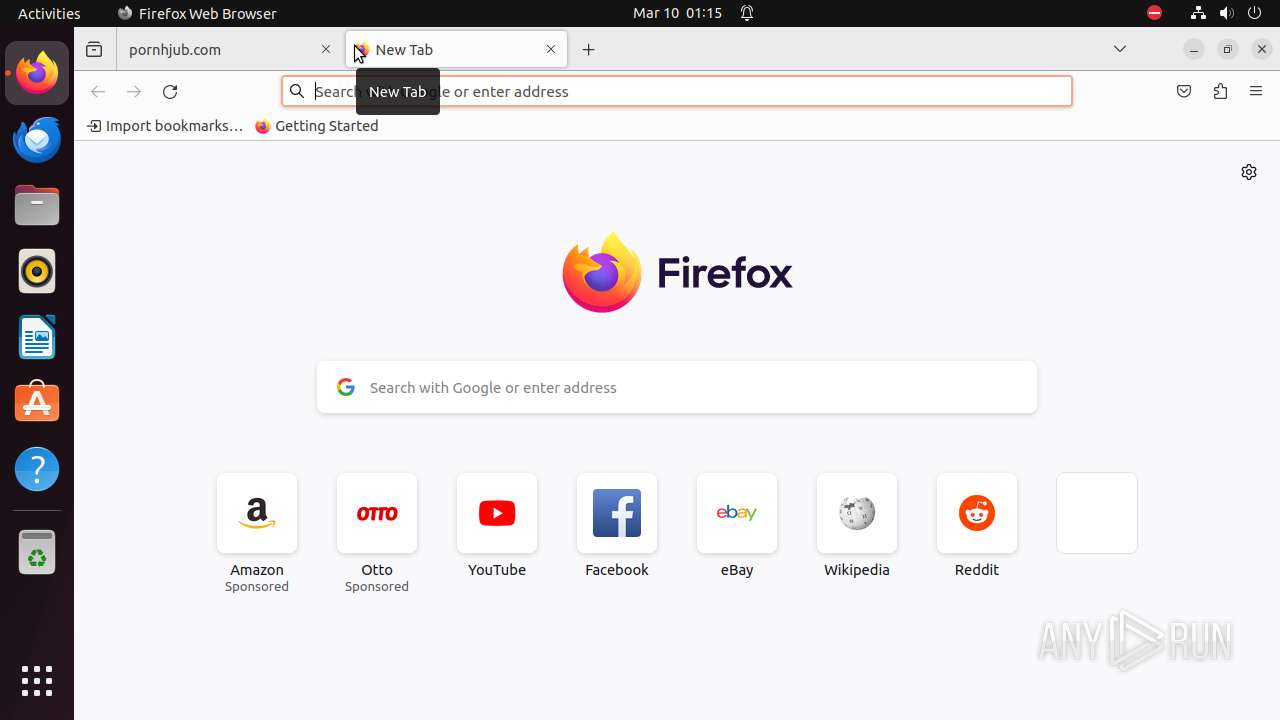
Task: Save to Pocket icon in toolbar
Action: 1184,92
